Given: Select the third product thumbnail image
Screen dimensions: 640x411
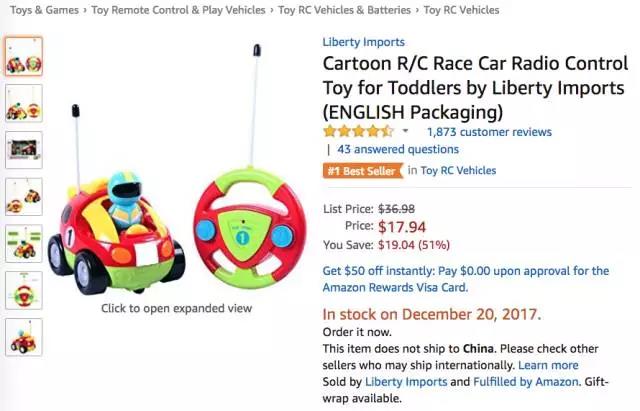Looking at the screenshot, I should tap(24, 150).
